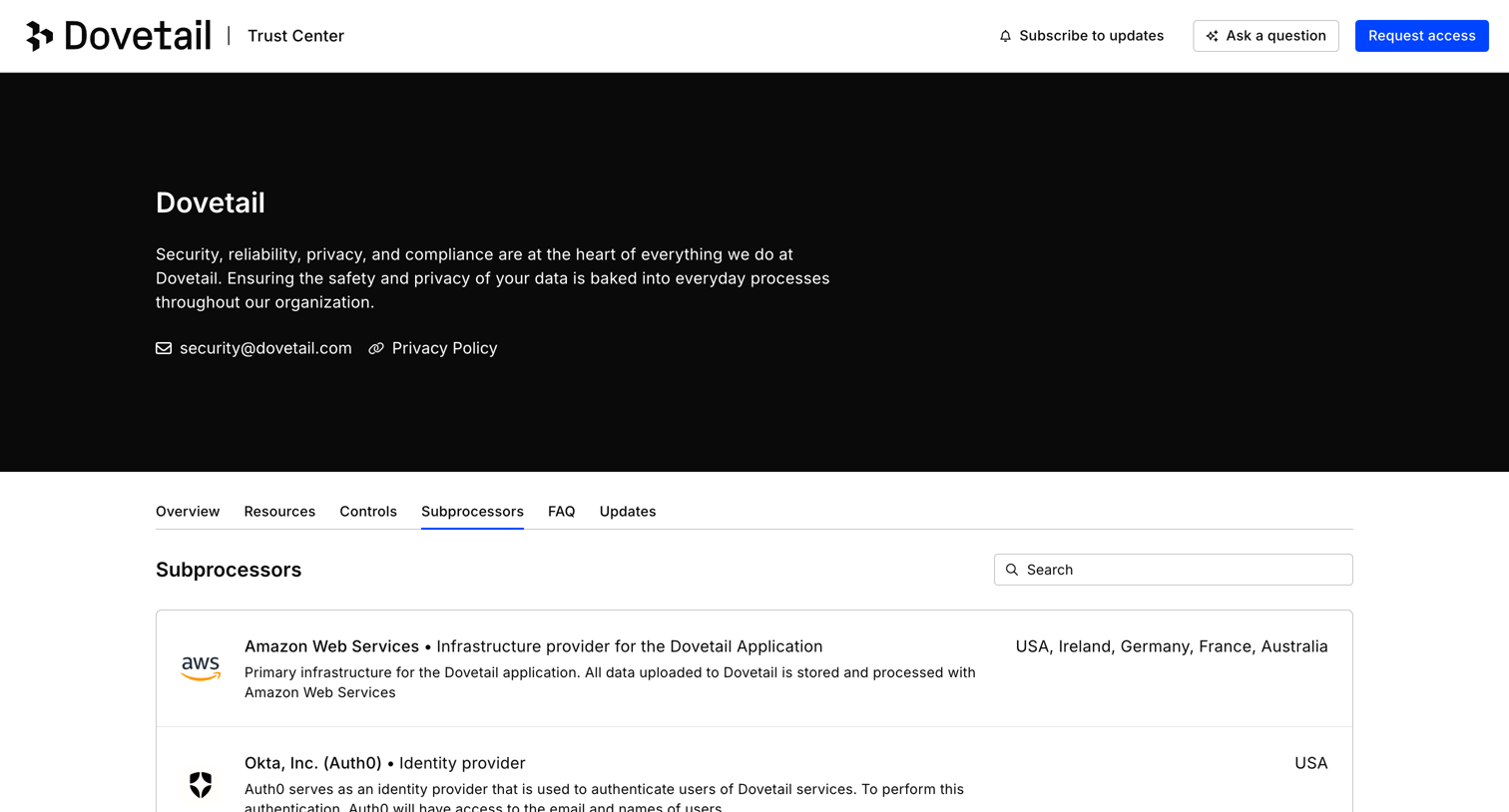Click the Trust Center header text
The height and width of the screenshot is (812, 1509).
pos(295,36)
